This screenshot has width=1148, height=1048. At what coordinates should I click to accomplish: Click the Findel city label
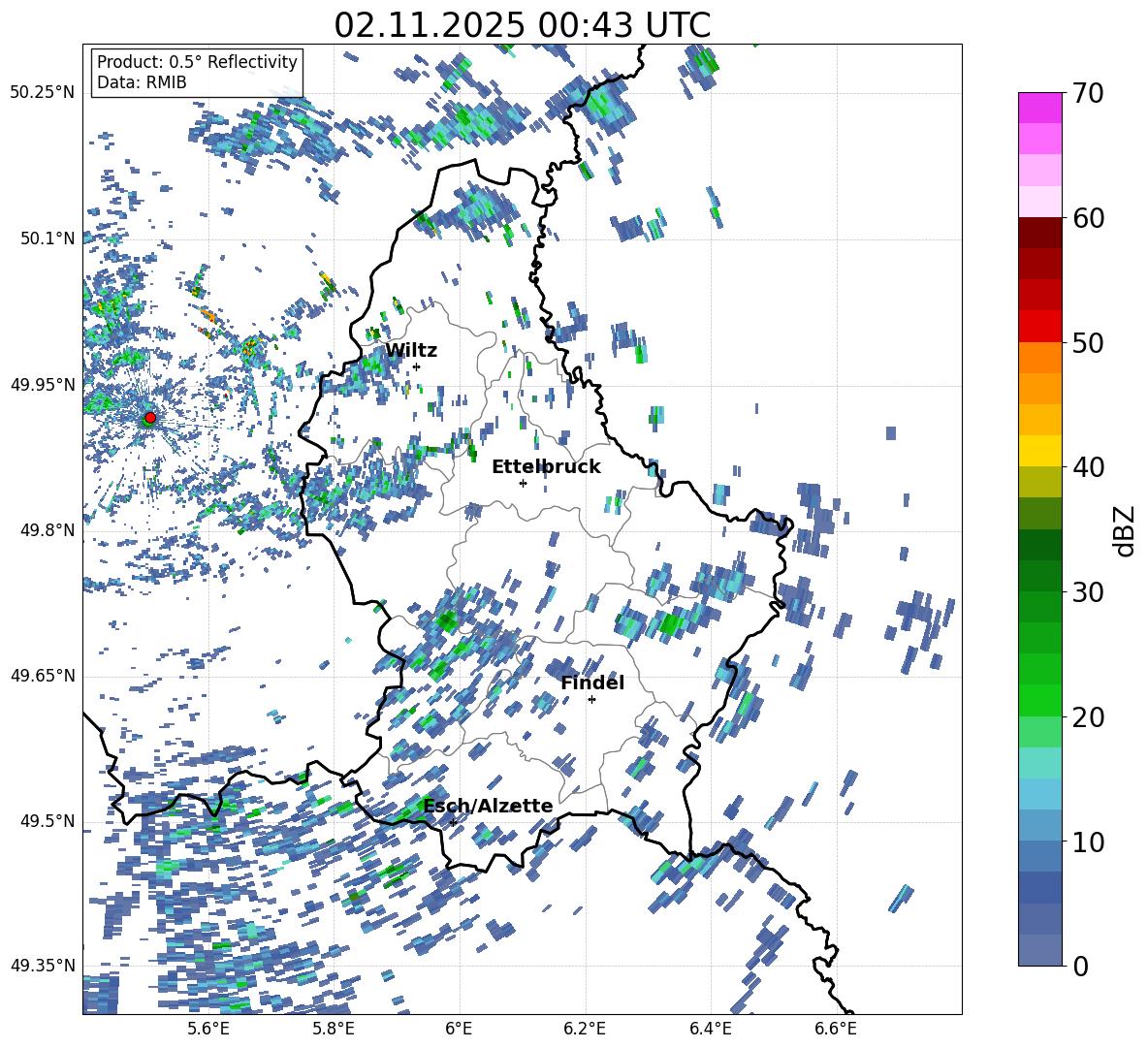(x=592, y=683)
